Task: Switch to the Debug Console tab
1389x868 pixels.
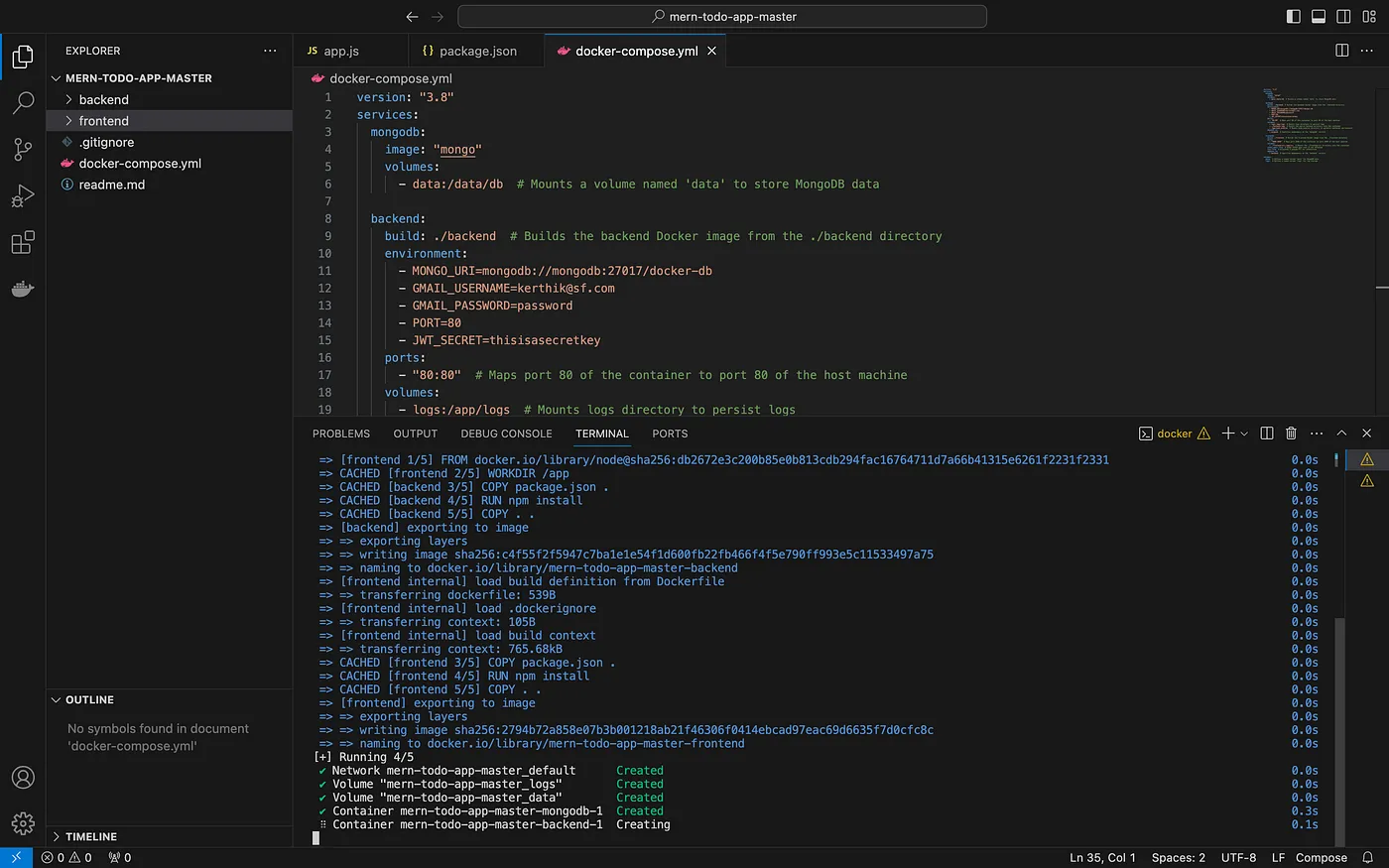Action: tap(506, 434)
